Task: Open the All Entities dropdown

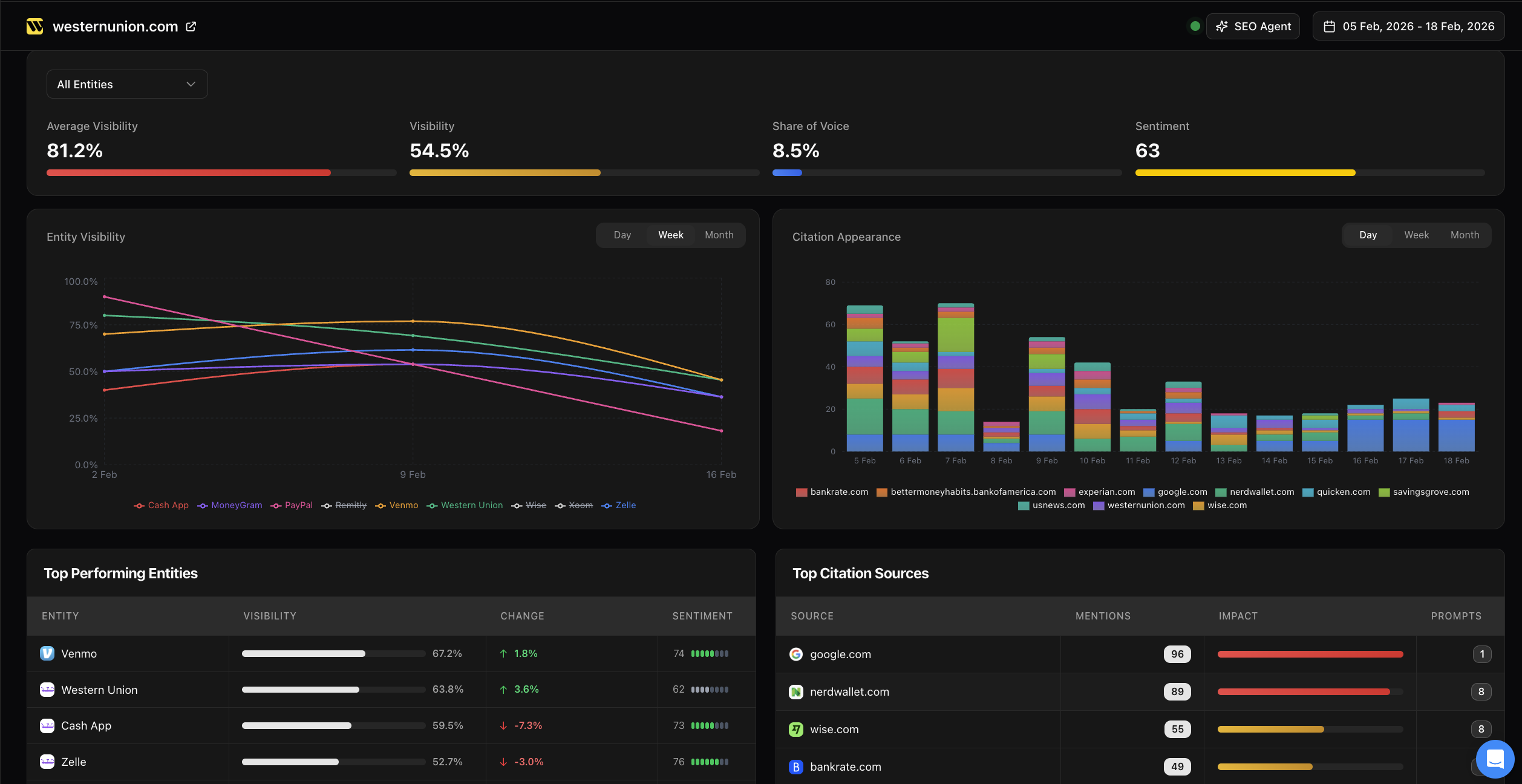Action: 126,84
